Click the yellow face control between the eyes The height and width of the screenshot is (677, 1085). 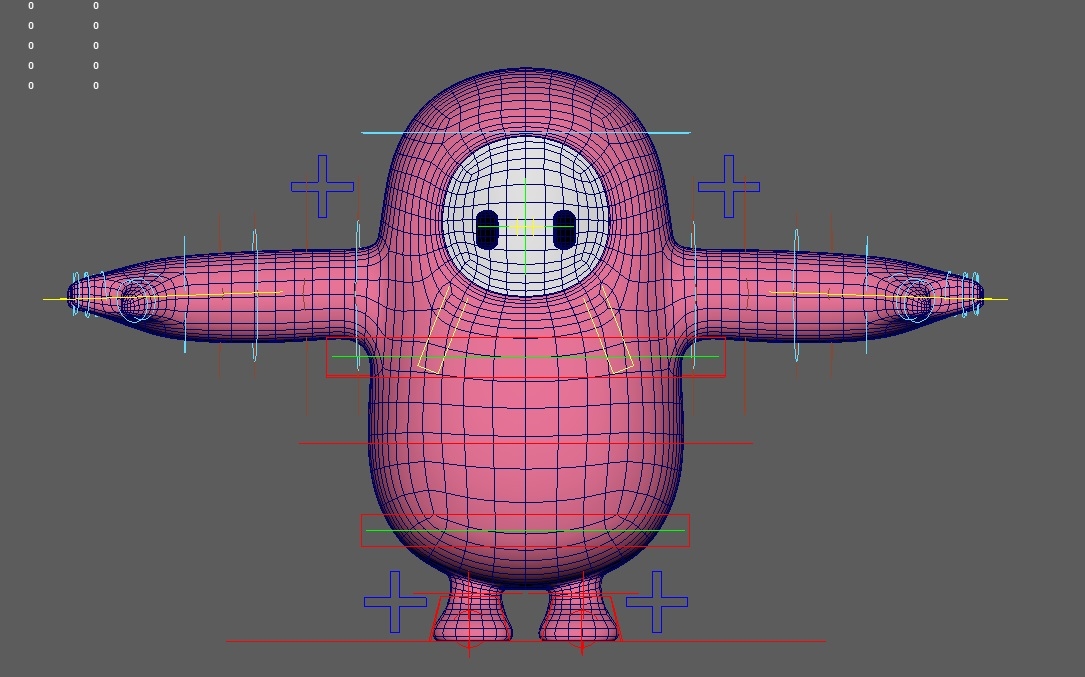(x=523, y=228)
